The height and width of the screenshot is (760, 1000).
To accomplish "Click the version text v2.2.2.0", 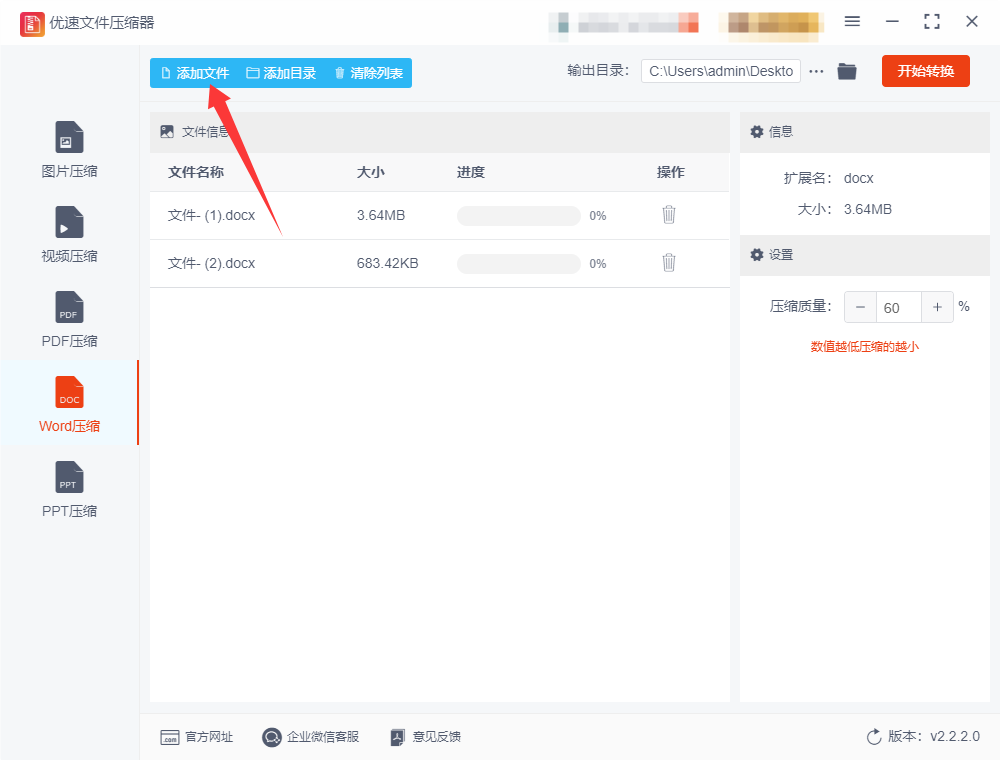I will (x=955, y=736).
